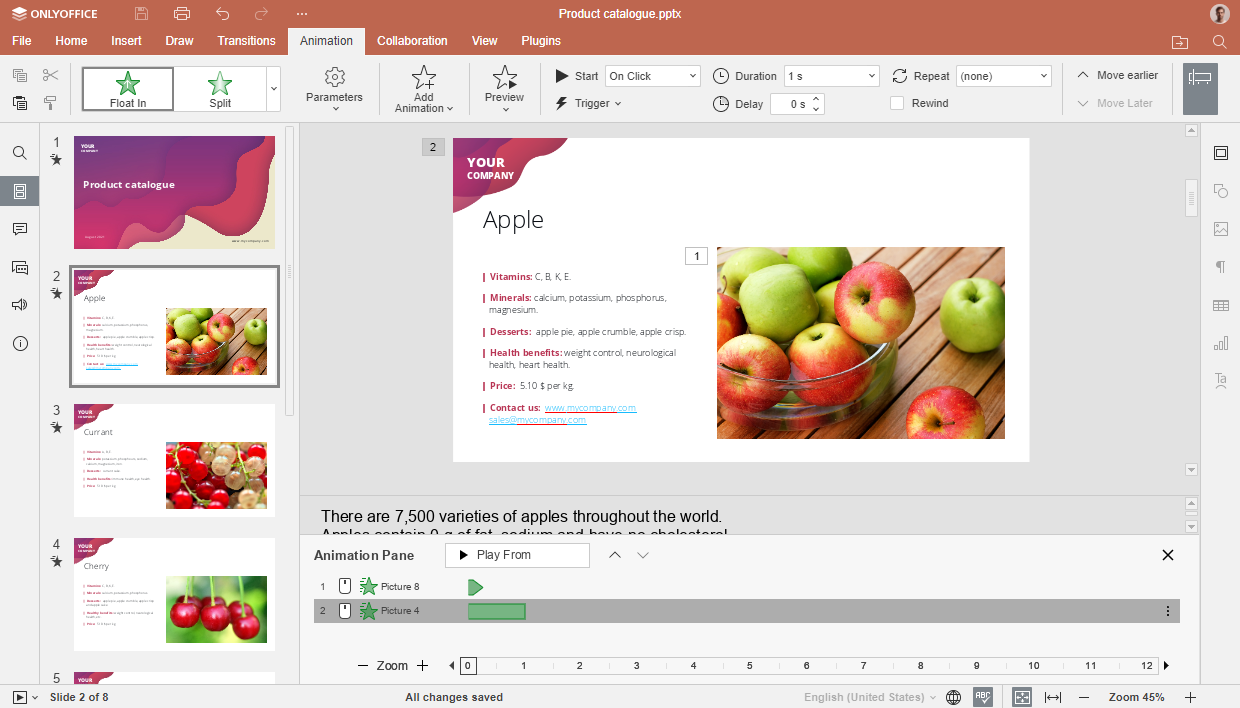Open the Start dropdown showing On Click

[x=653, y=76]
